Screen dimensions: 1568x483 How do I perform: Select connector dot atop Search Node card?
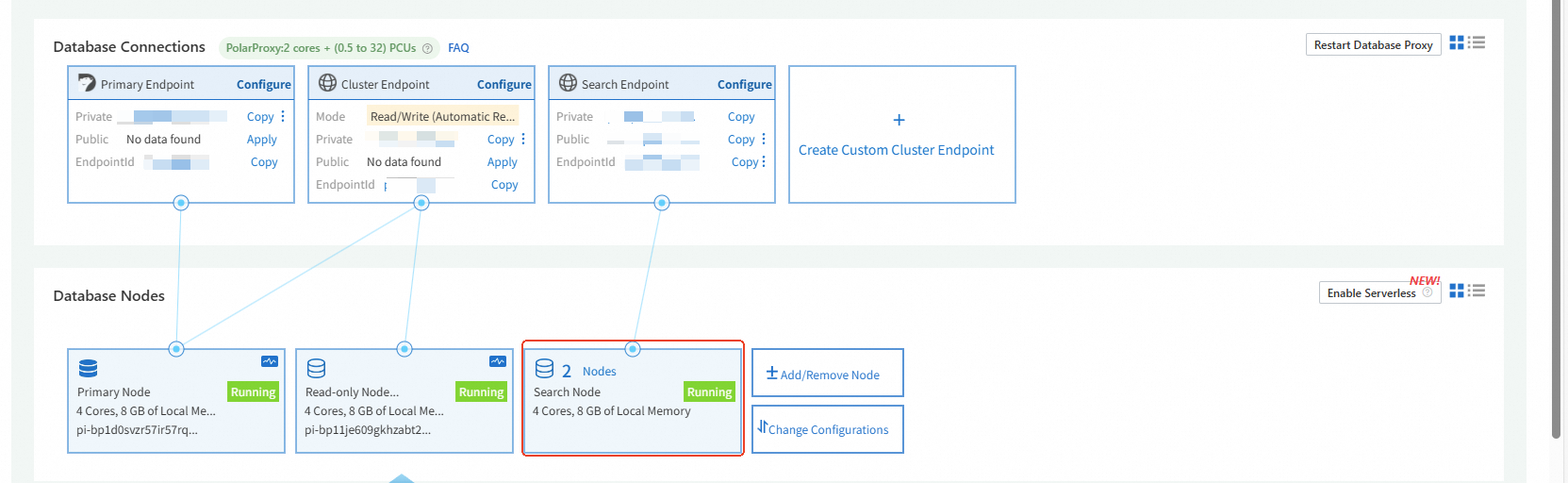[633, 349]
